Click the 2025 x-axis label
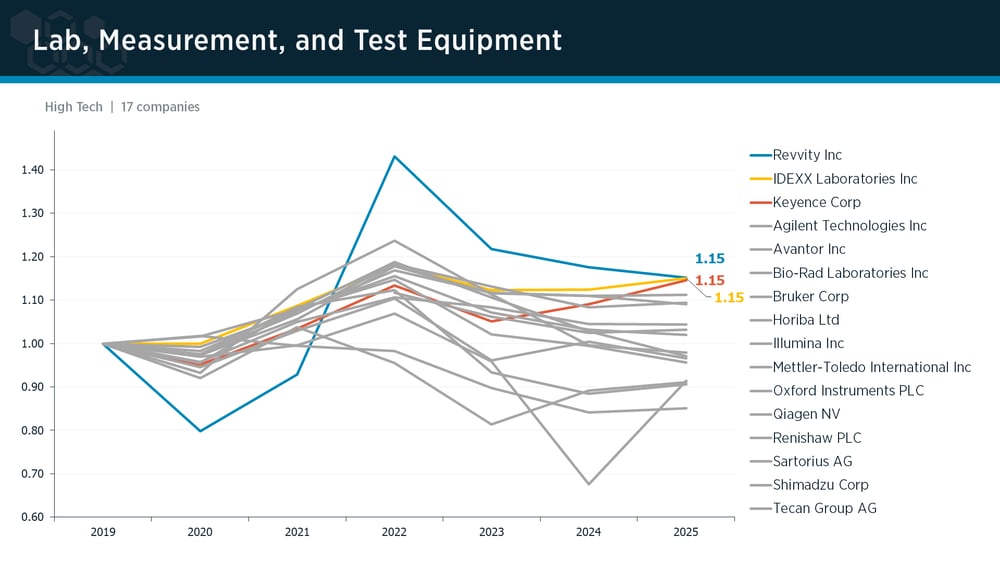Screen dimensions: 1000x562 click(686, 532)
